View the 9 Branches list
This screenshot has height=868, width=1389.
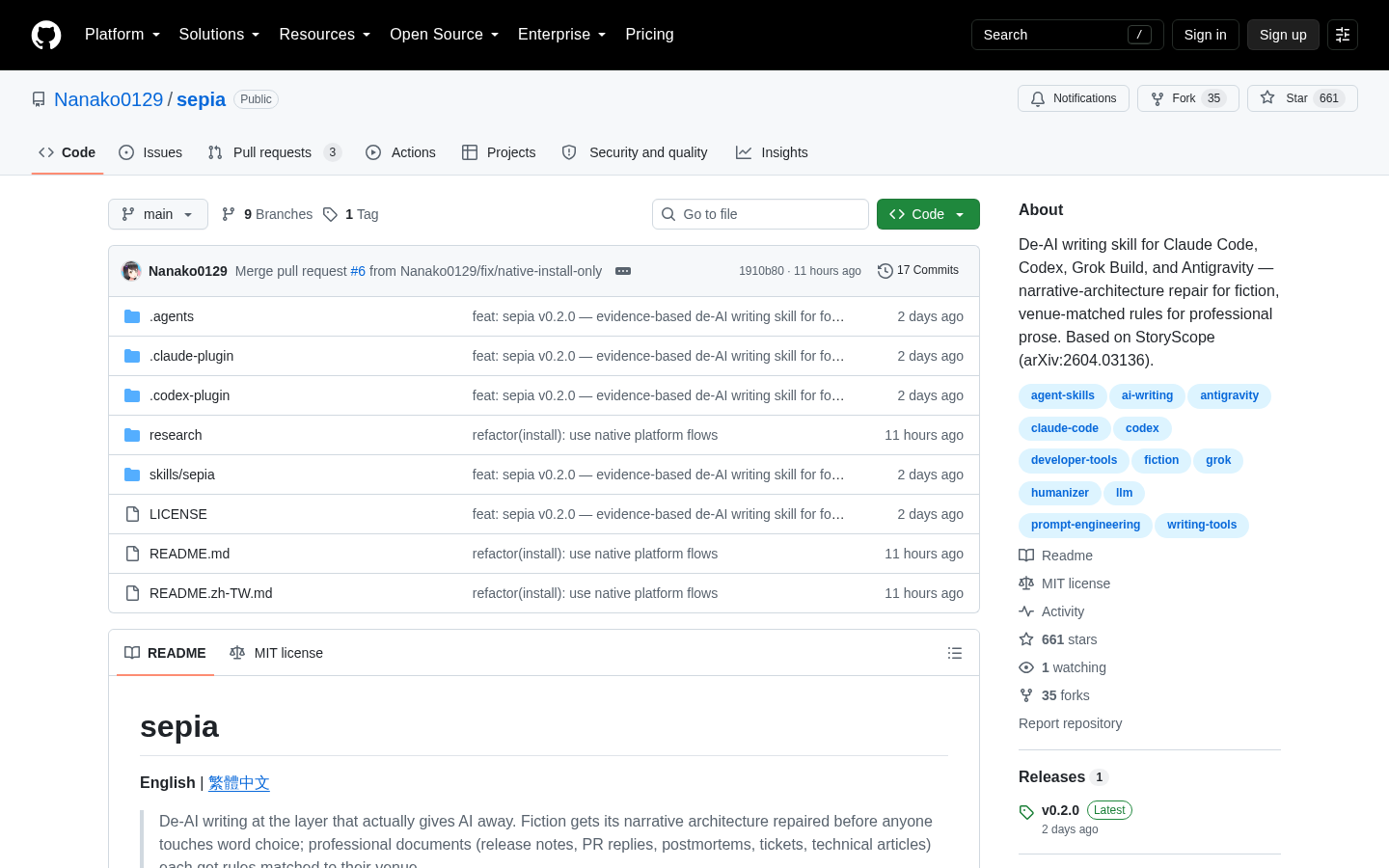pyautogui.click(x=267, y=214)
